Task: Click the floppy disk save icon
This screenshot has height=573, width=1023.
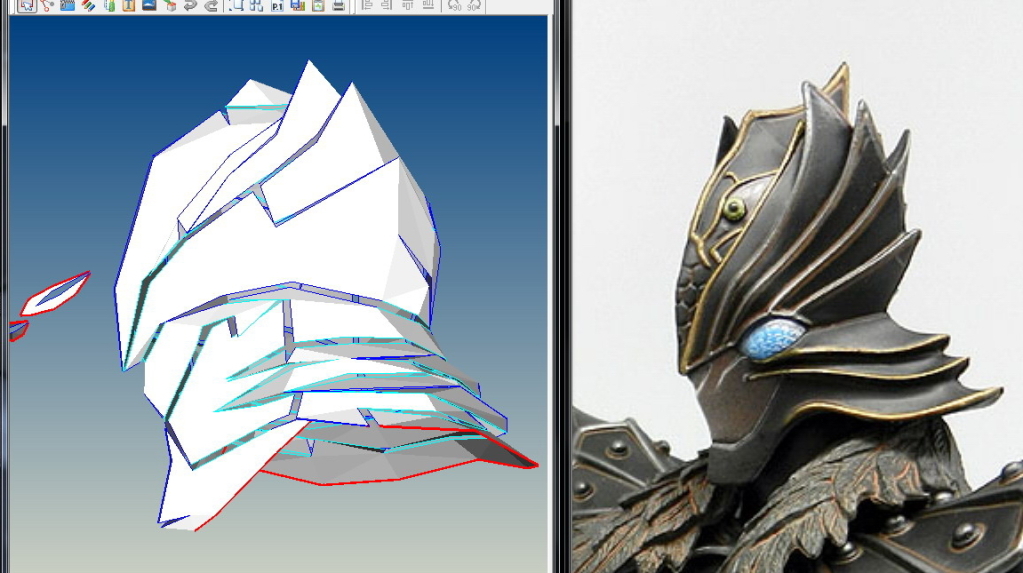Action: (298, 5)
